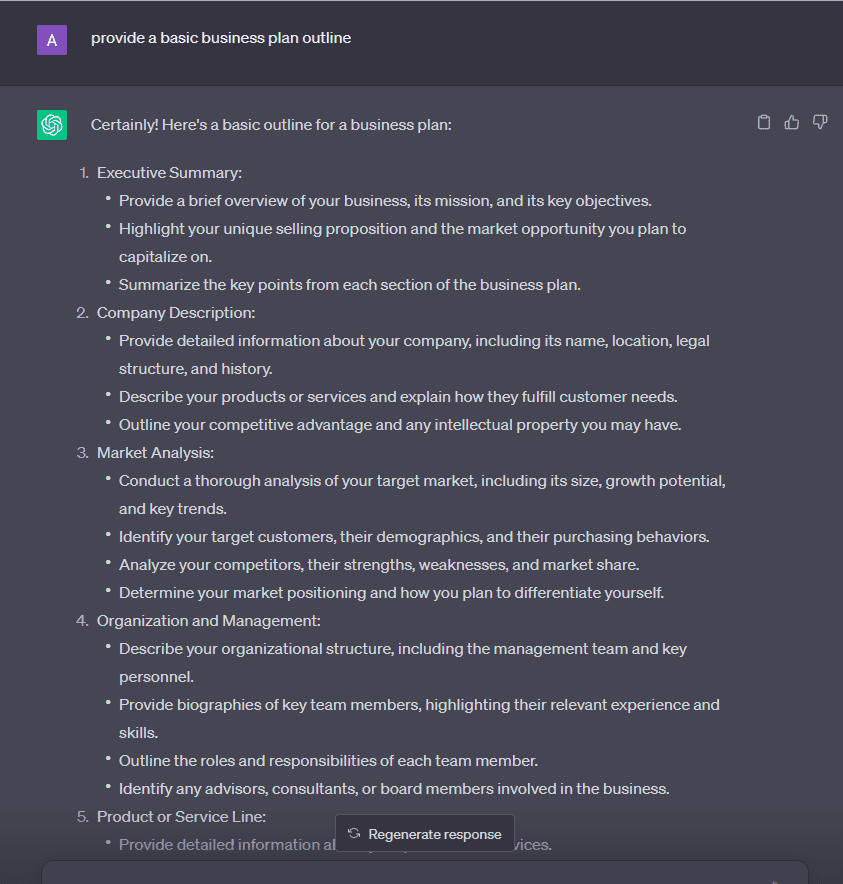Click the green ChatGPT logo avatar
Viewport: 843px width, 884px height.
(x=51, y=124)
